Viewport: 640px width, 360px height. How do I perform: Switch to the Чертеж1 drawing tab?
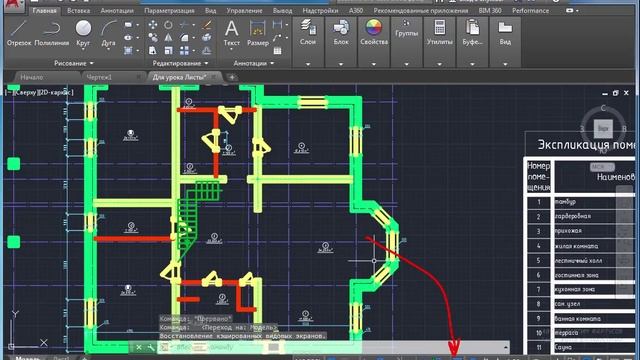[99, 77]
